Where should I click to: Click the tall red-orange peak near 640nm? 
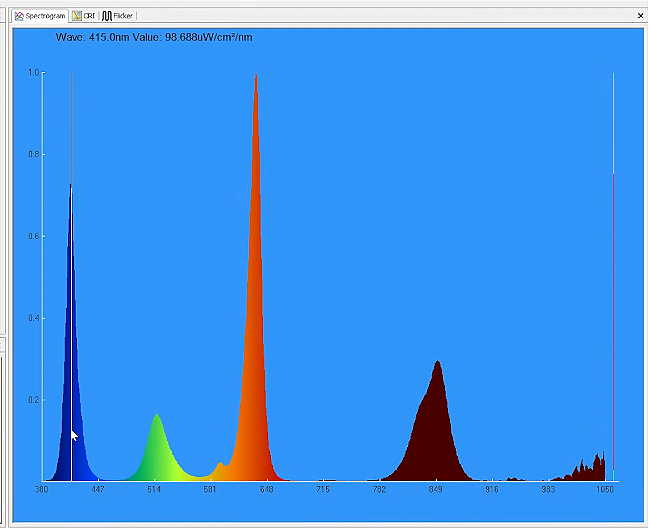257,300
